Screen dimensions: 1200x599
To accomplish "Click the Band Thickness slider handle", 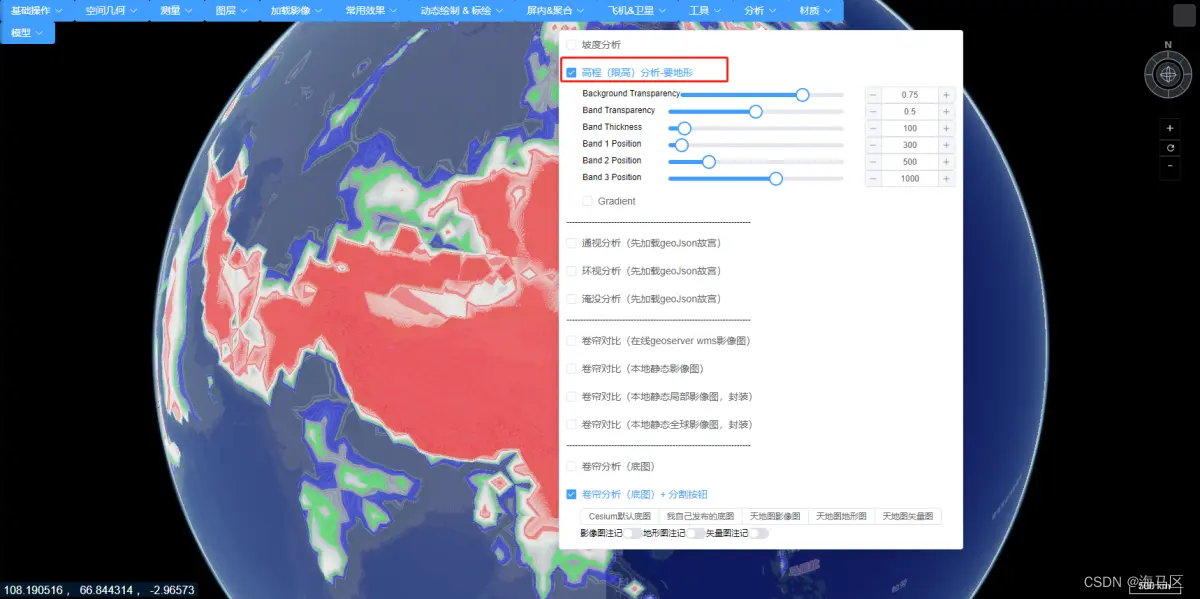I will click(x=685, y=128).
